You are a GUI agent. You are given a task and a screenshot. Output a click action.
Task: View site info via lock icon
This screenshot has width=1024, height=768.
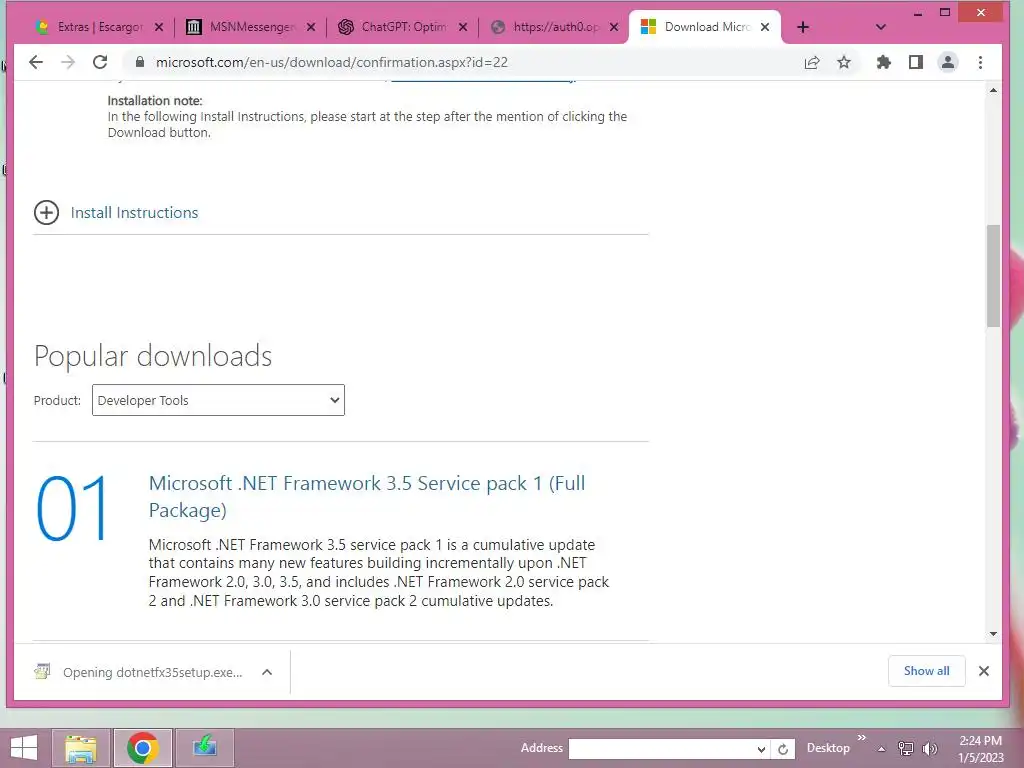(x=139, y=62)
